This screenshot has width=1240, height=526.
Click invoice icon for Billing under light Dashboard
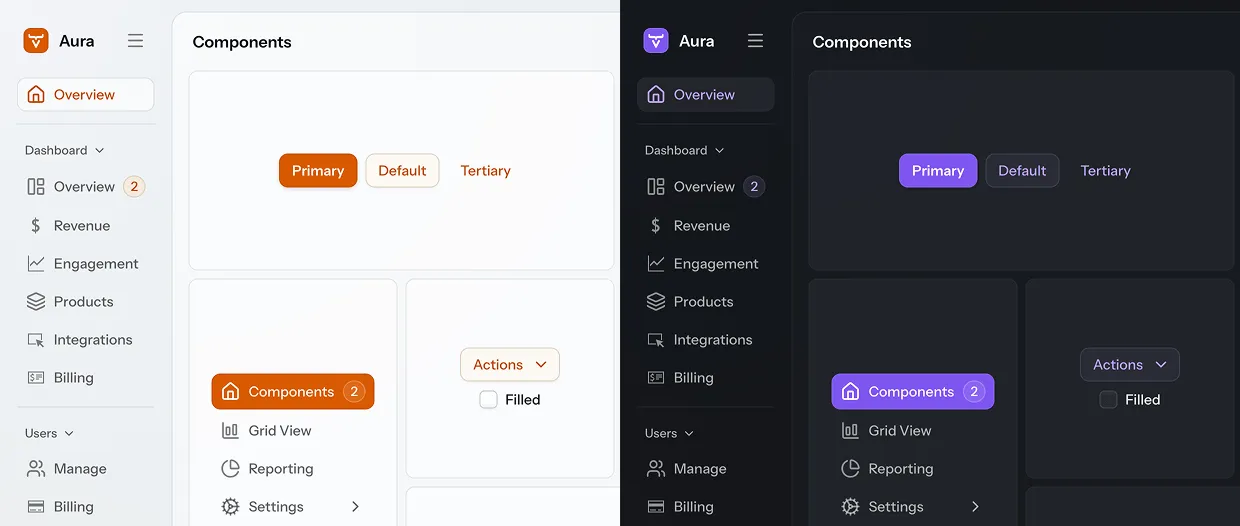(36, 378)
